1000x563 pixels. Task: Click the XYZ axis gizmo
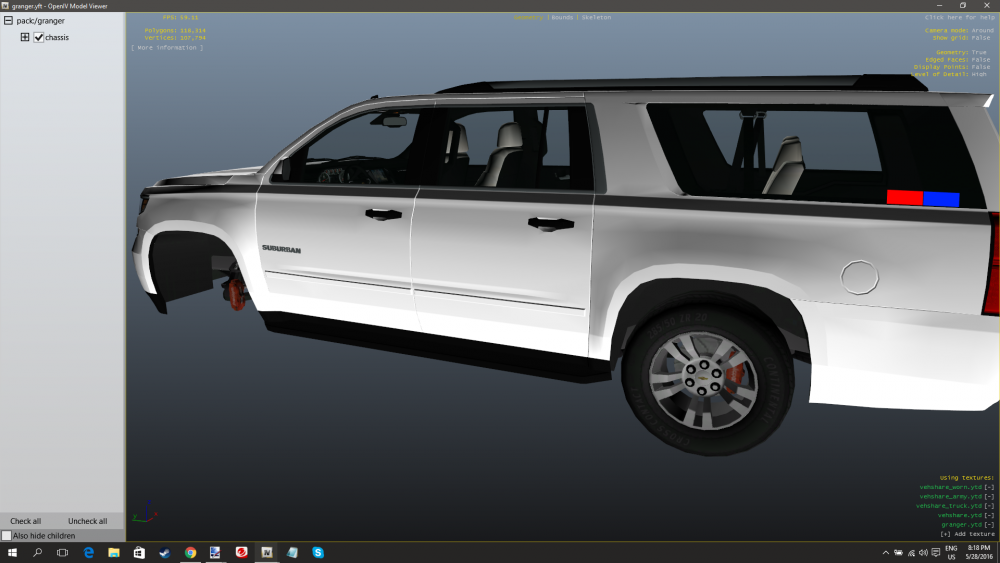pyautogui.click(x=145, y=512)
